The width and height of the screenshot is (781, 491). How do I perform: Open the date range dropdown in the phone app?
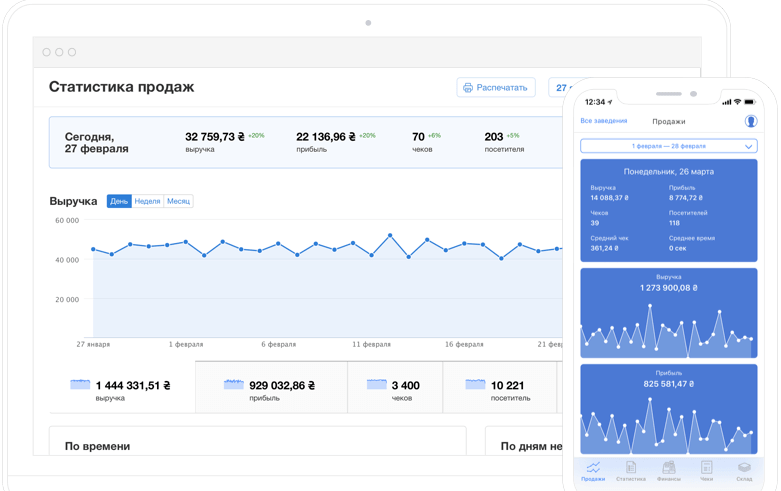tap(668, 146)
